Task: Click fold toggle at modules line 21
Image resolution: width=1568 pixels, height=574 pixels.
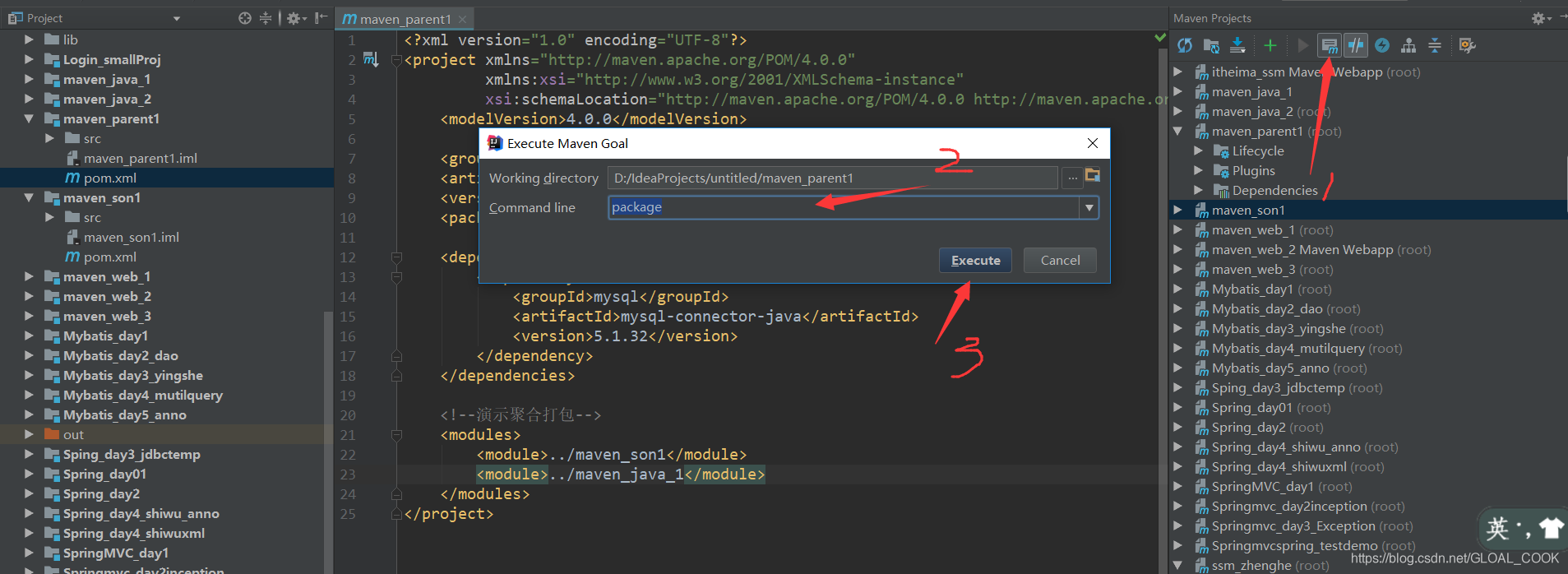Action: coord(396,435)
